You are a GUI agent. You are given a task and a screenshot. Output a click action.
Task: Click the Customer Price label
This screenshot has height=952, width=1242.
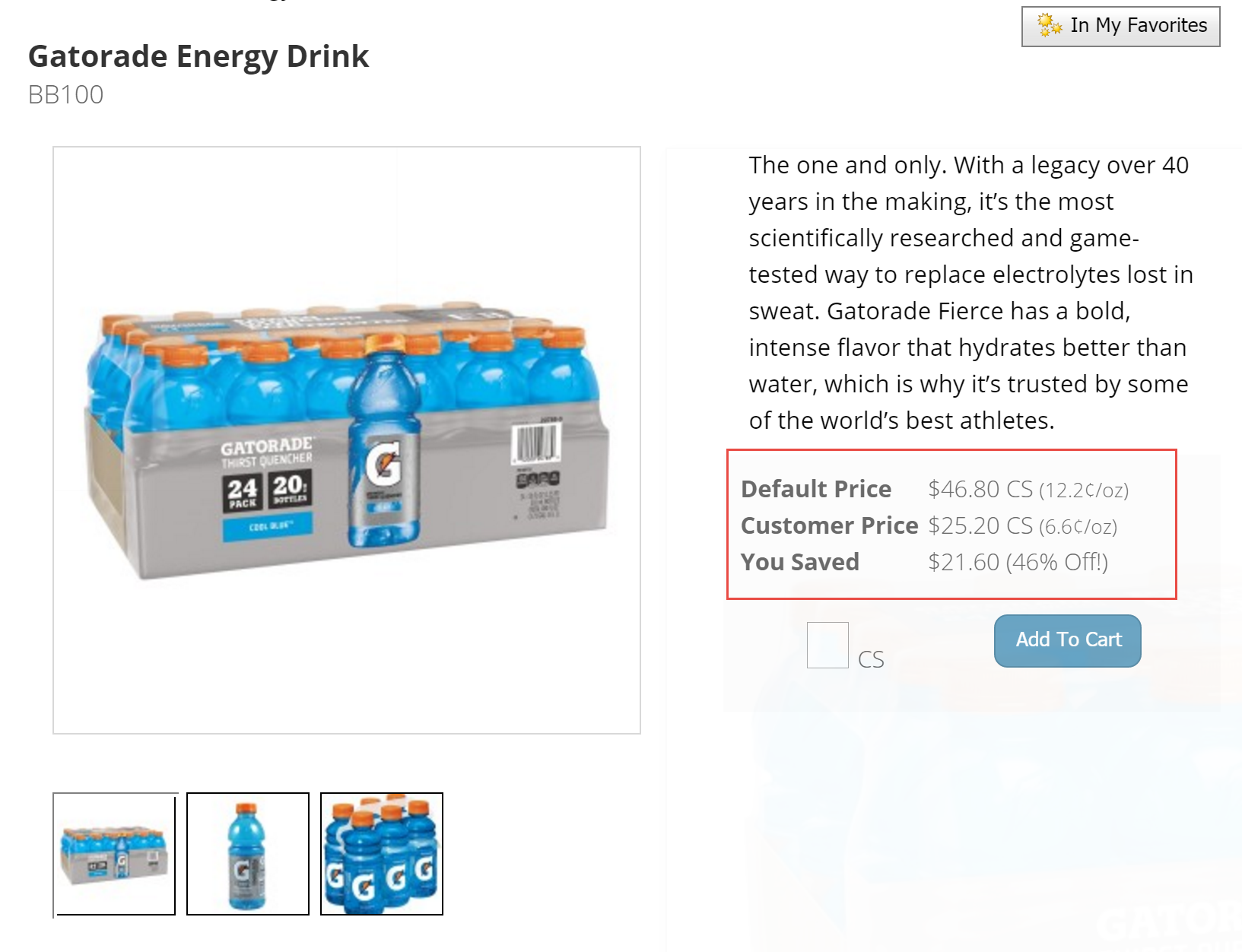pos(829,525)
